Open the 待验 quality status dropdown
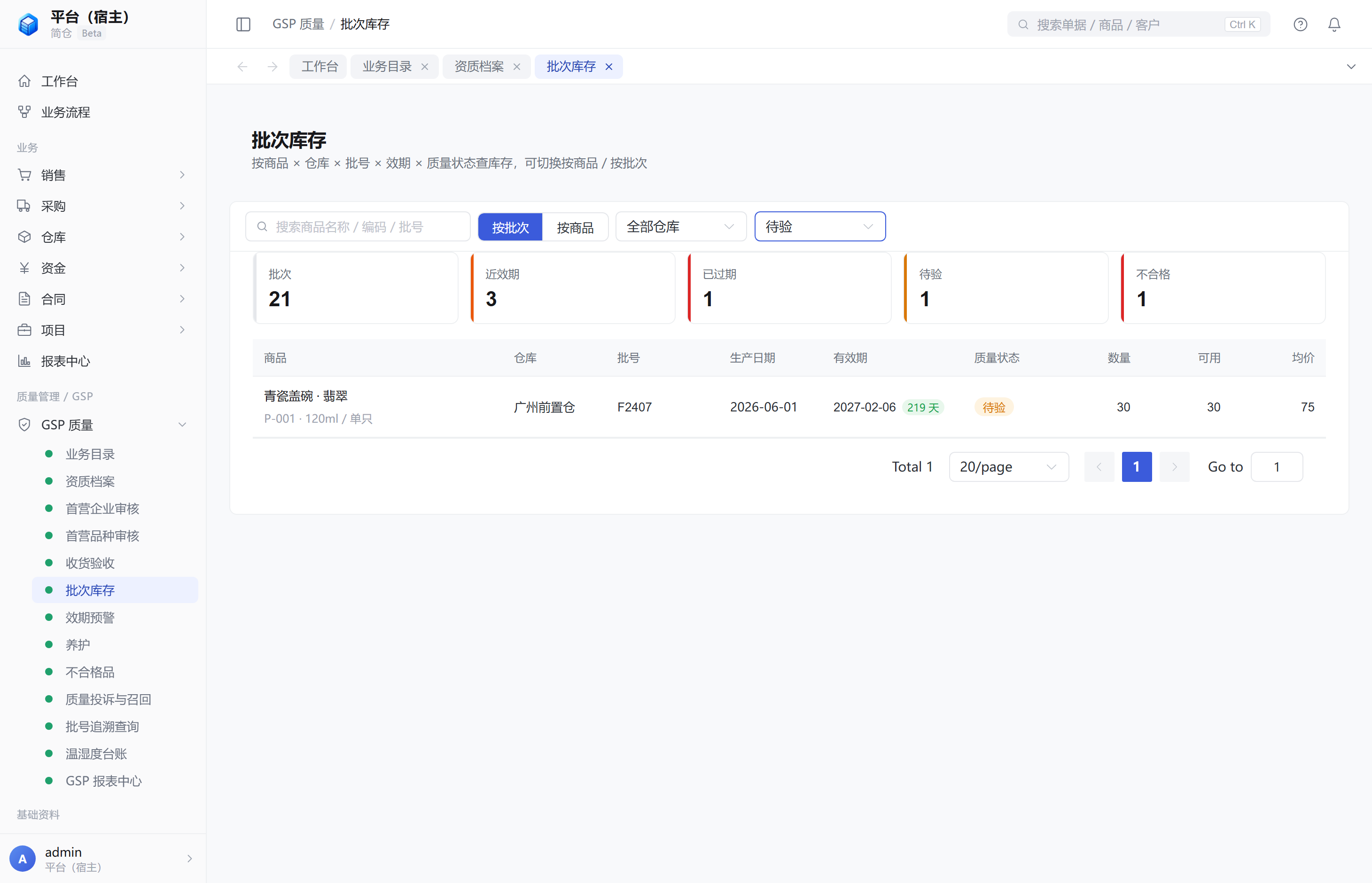This screenshot has height=883, width=1372. [x=819, y=226]
